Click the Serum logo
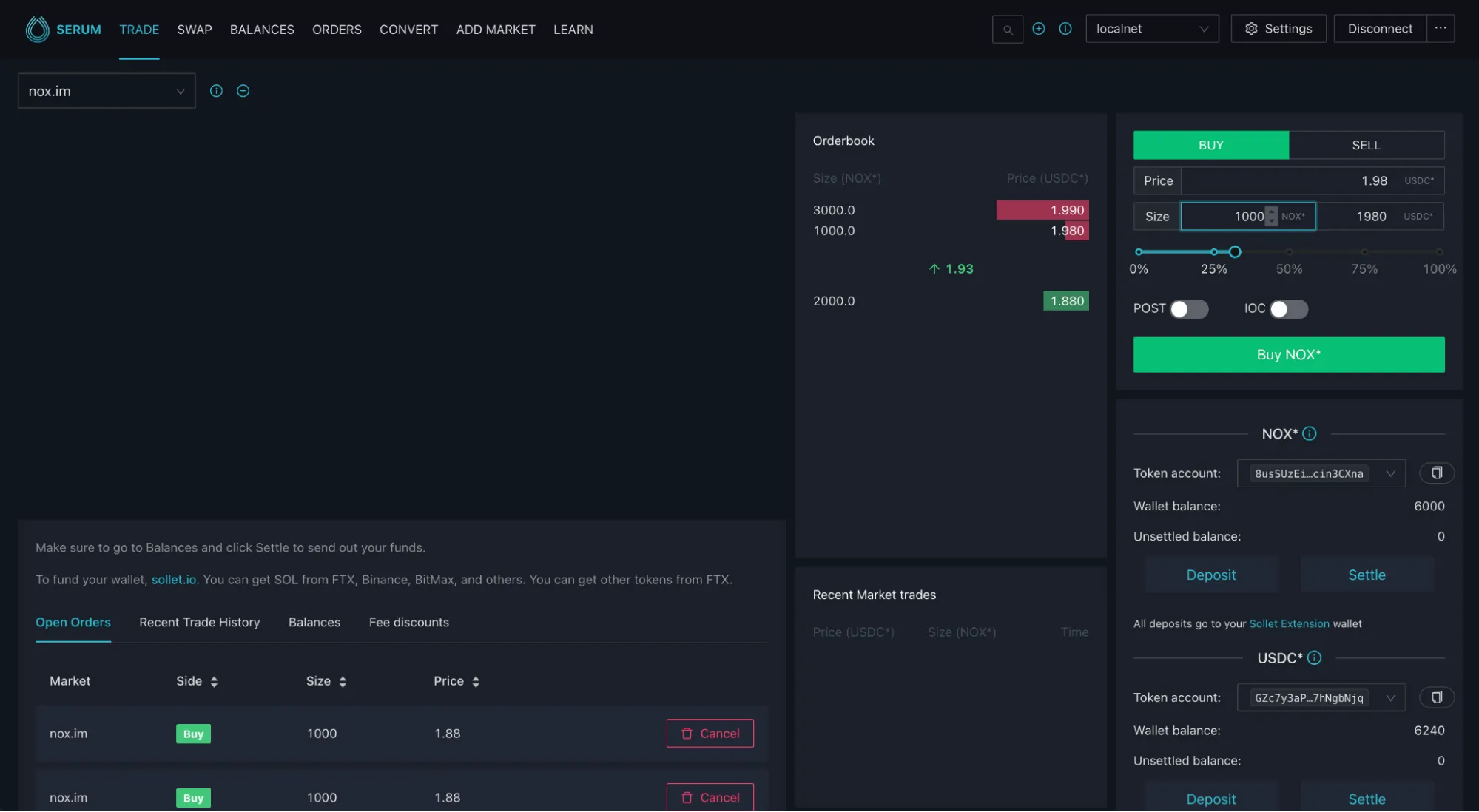 (38, 30)
